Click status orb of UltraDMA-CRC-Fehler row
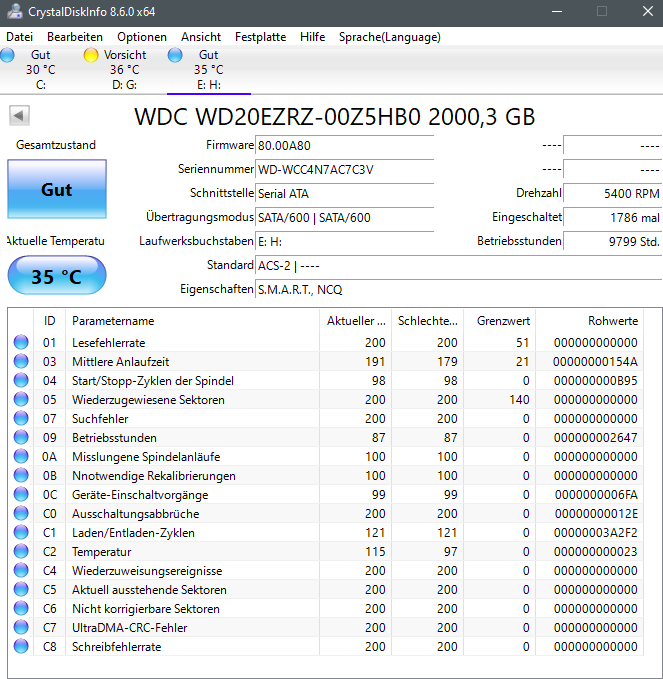This screenshot has height=679, width=663. 21,627
